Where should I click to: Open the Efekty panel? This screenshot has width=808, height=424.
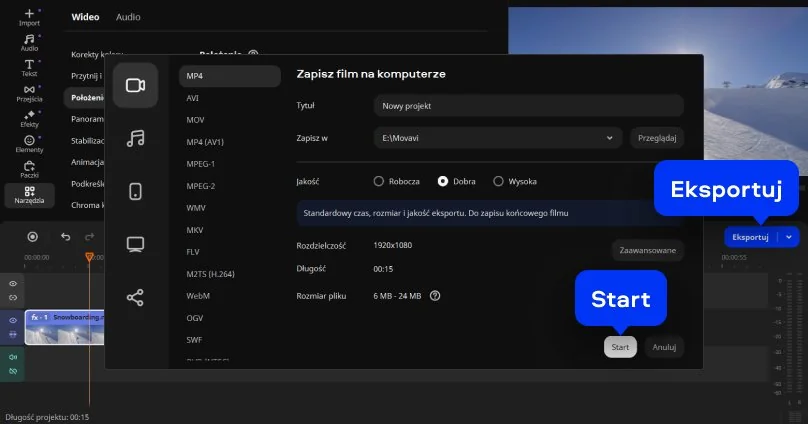pyautogui.click(x=29, y=118)
